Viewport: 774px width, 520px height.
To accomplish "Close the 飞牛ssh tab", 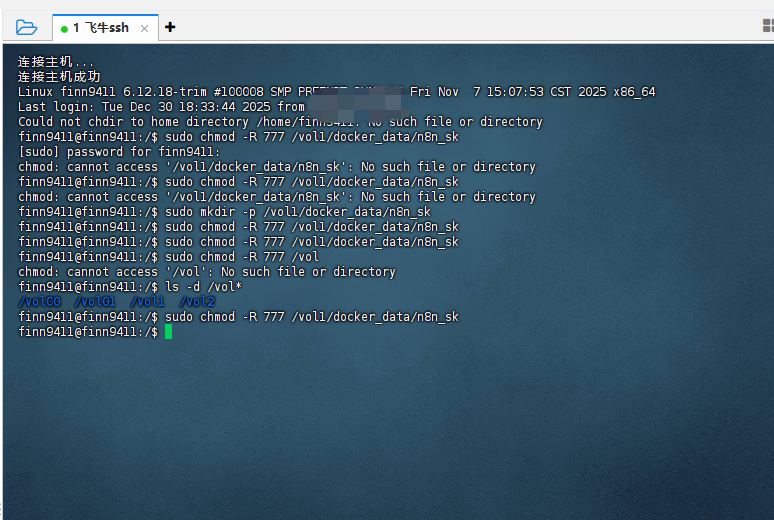I will (144, 29).
